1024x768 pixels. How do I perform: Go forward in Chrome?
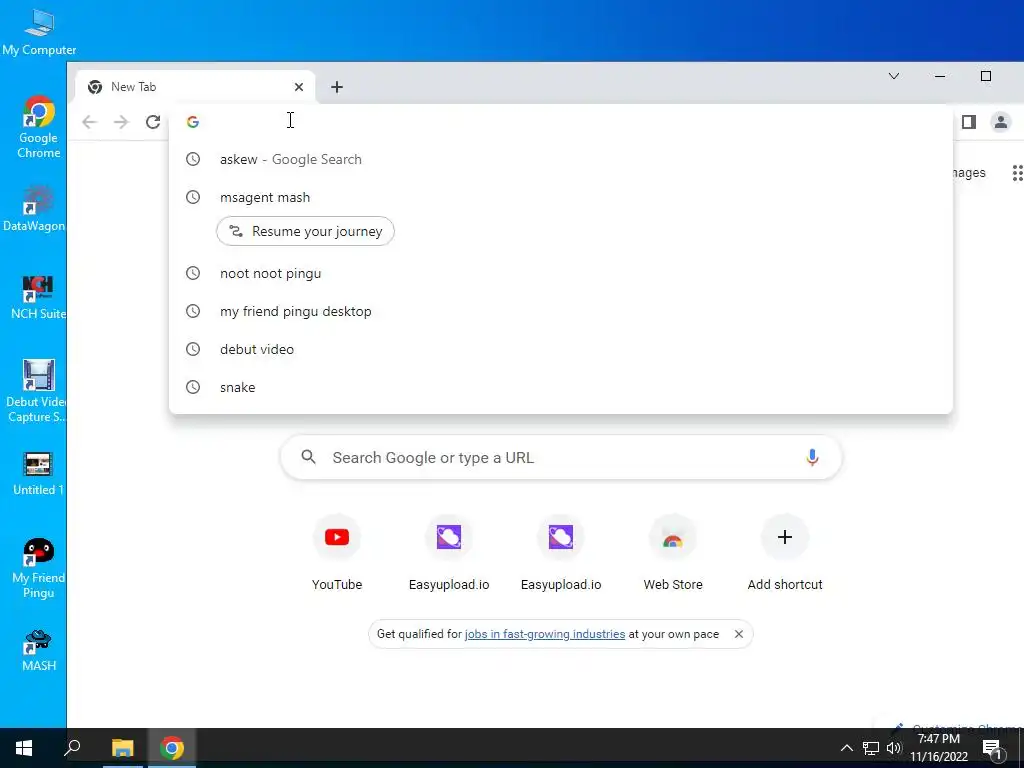pos(121,122)
